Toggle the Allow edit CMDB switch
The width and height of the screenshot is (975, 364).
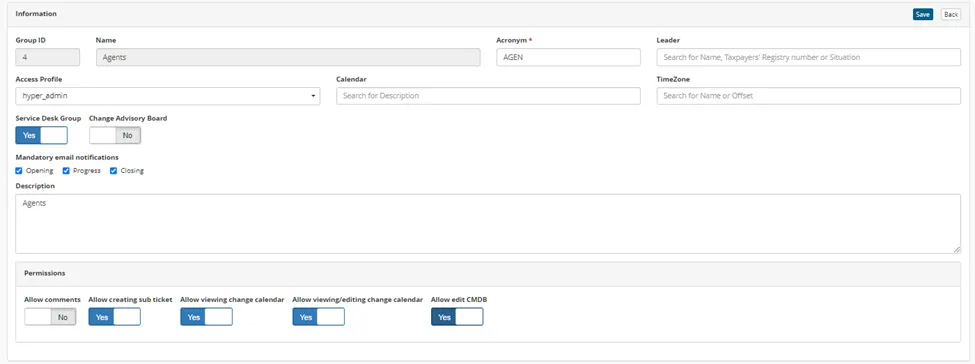pos(457,317)
